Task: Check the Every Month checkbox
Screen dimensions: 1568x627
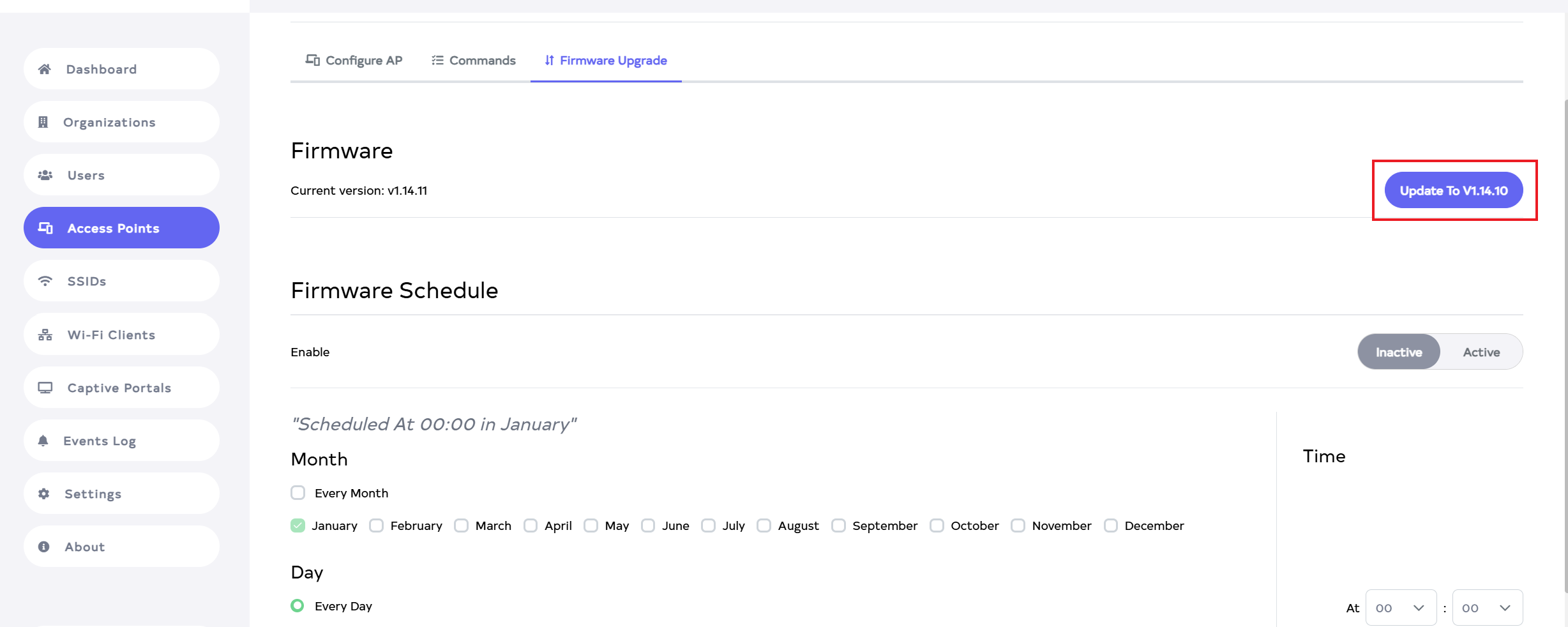Action: tap(298, 493)
